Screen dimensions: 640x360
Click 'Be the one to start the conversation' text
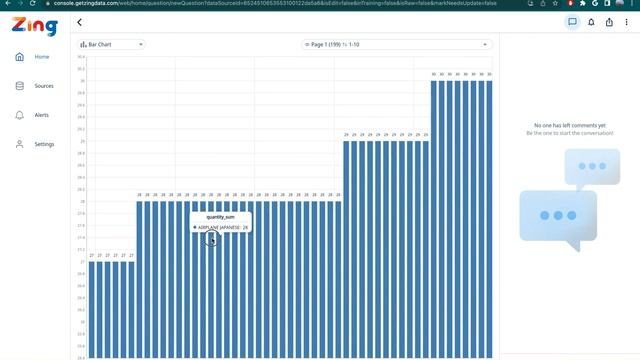coord(570,133)
